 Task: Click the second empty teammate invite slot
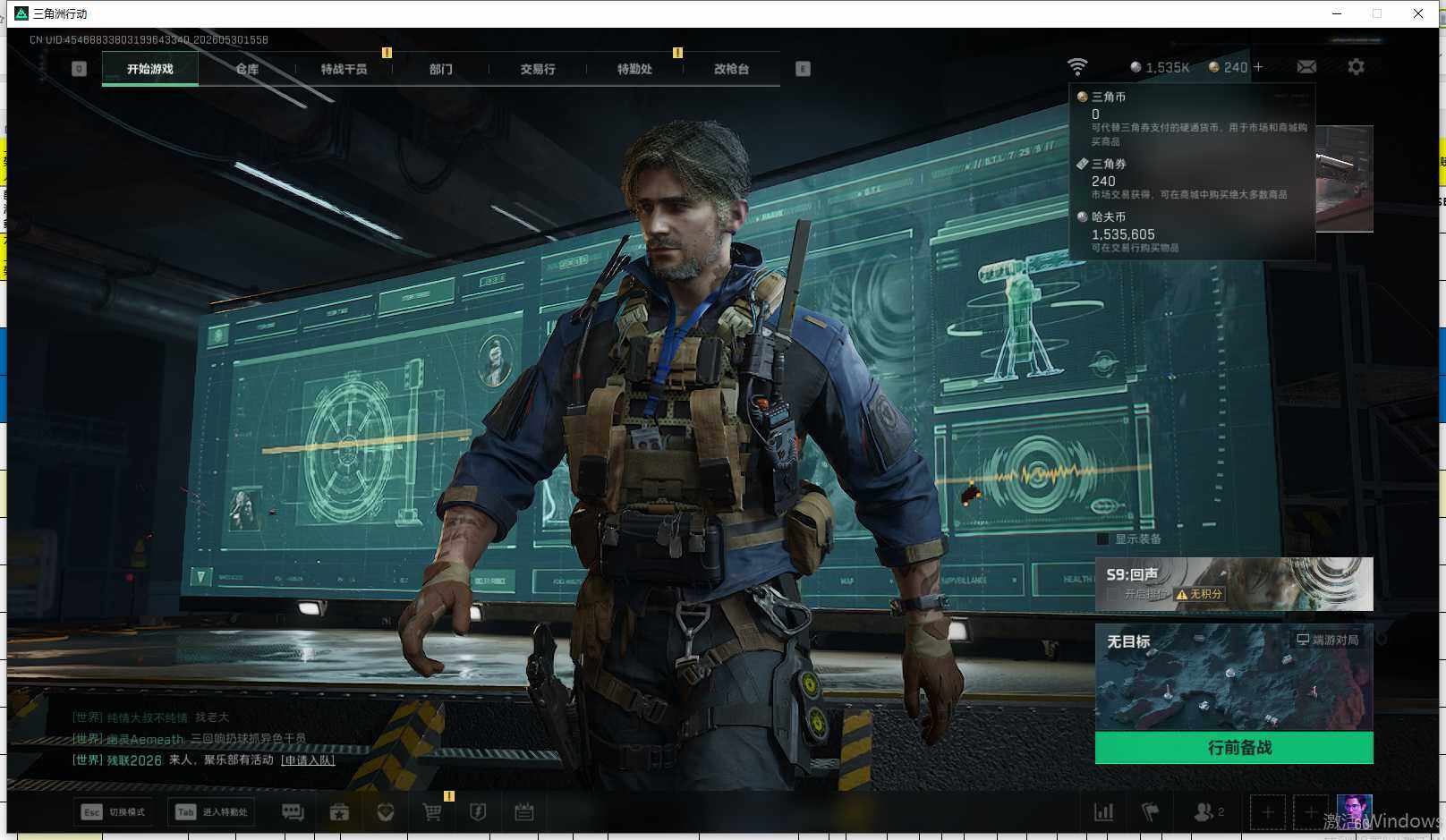(1311, 812)
